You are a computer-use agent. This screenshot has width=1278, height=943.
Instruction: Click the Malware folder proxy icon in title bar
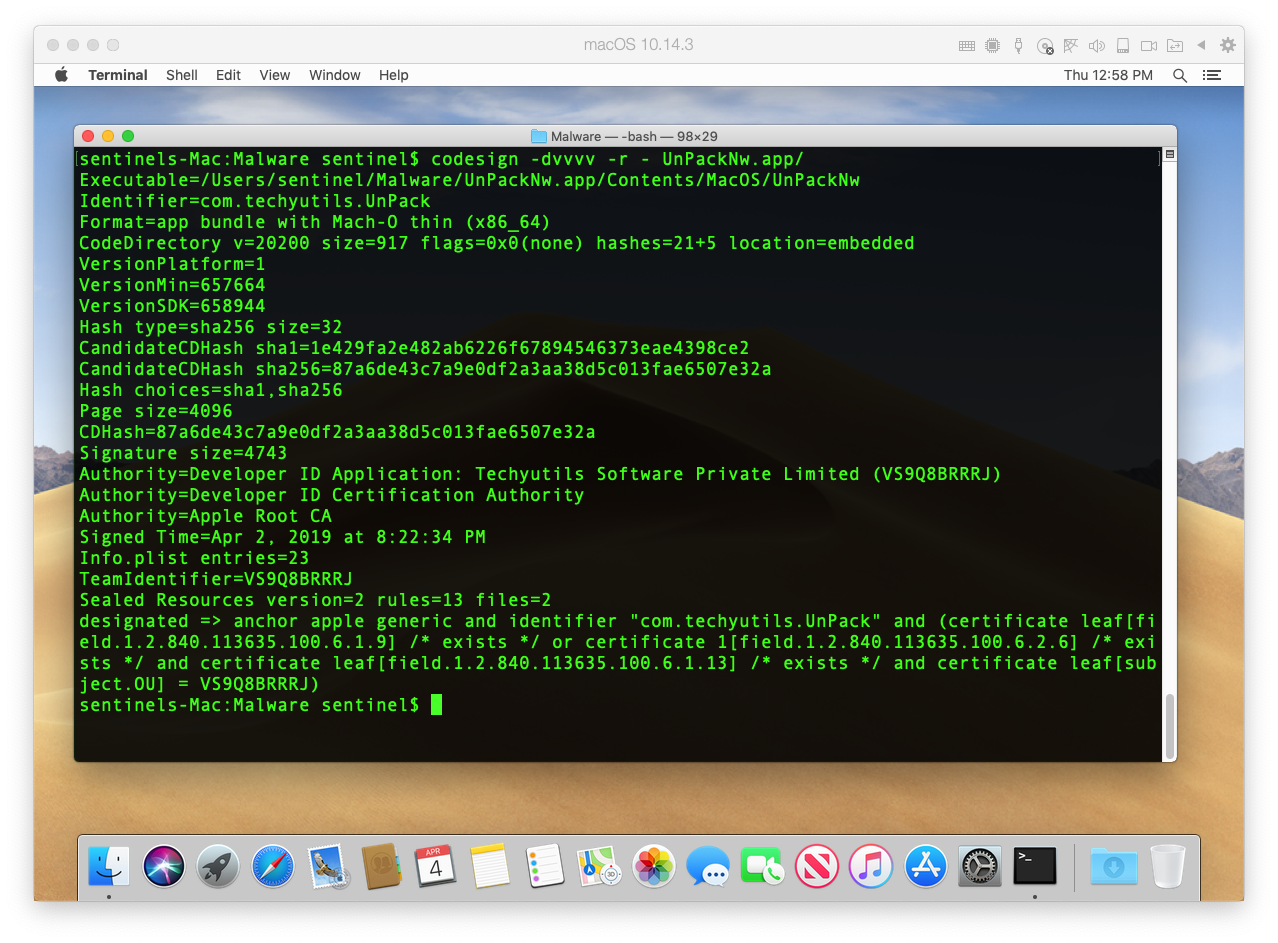539,136
